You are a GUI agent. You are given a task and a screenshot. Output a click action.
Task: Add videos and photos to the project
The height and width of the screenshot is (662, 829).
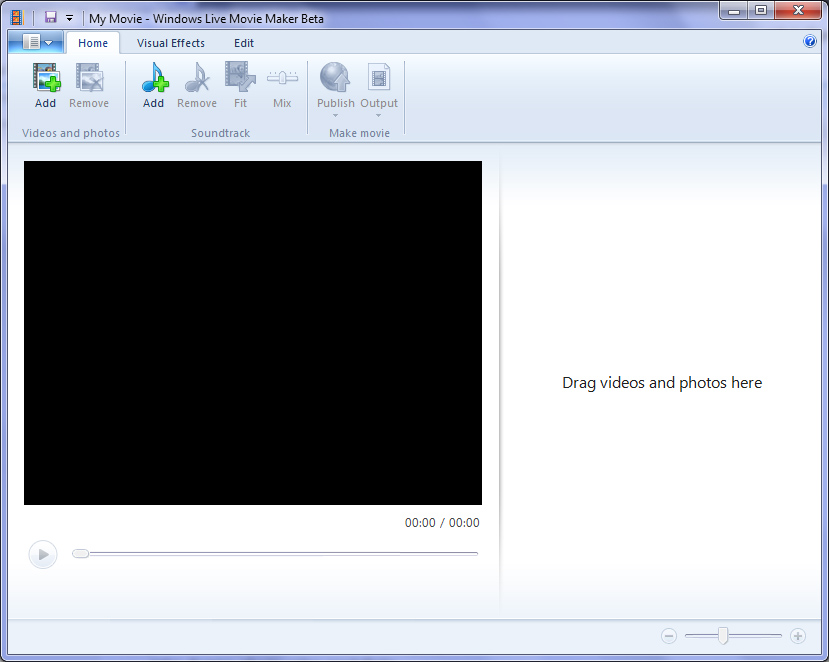46,85
